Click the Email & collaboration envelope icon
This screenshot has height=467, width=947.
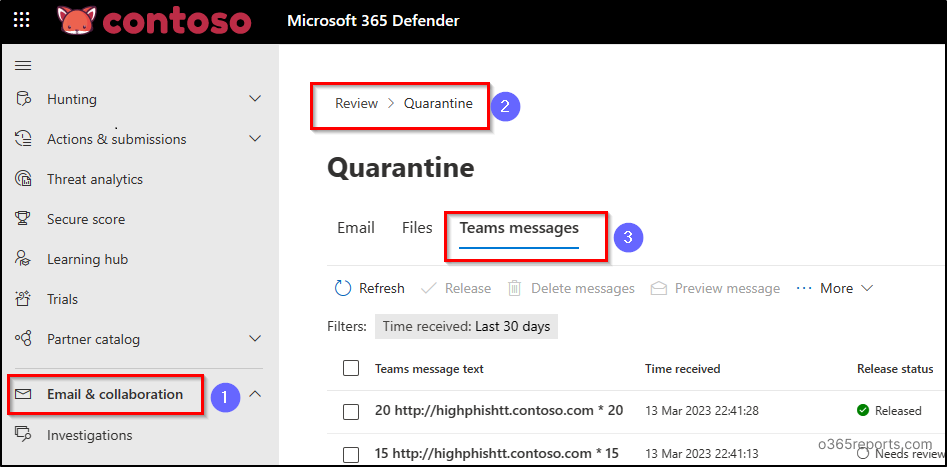(24, 395)
